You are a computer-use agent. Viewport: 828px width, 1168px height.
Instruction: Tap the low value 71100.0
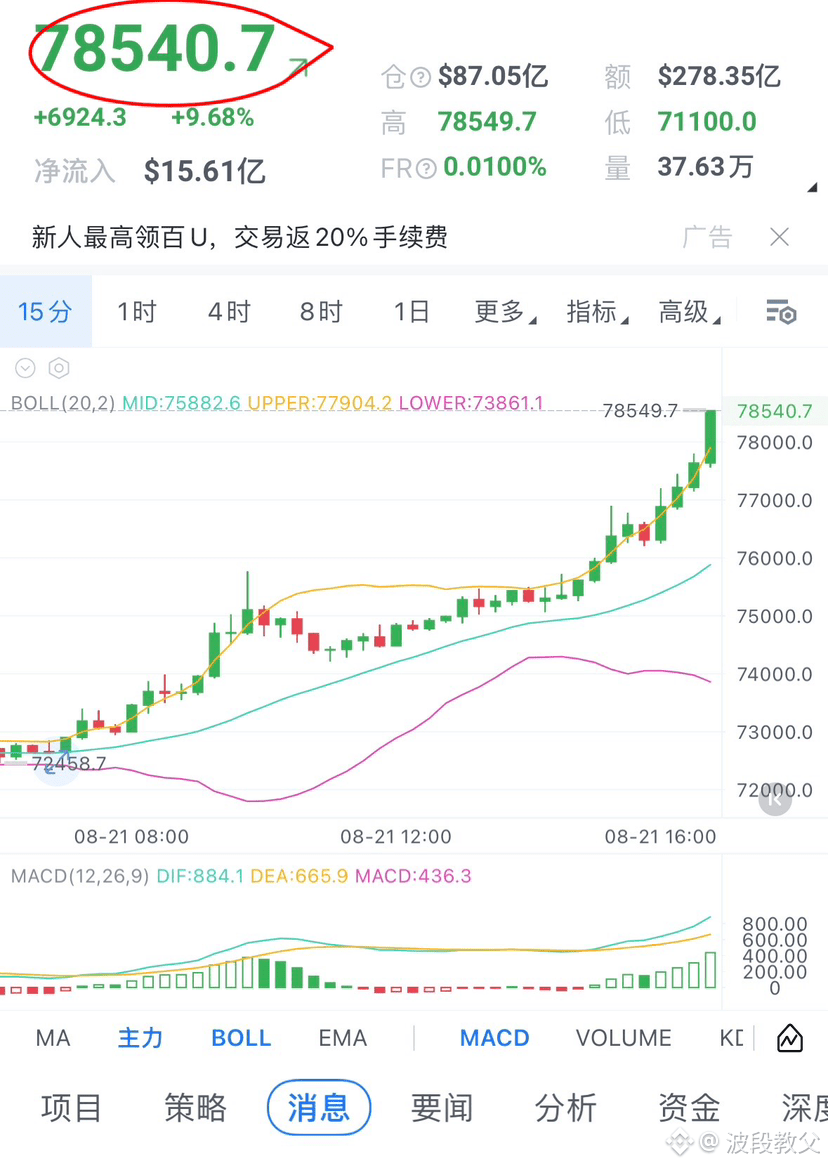coord(707,121)
